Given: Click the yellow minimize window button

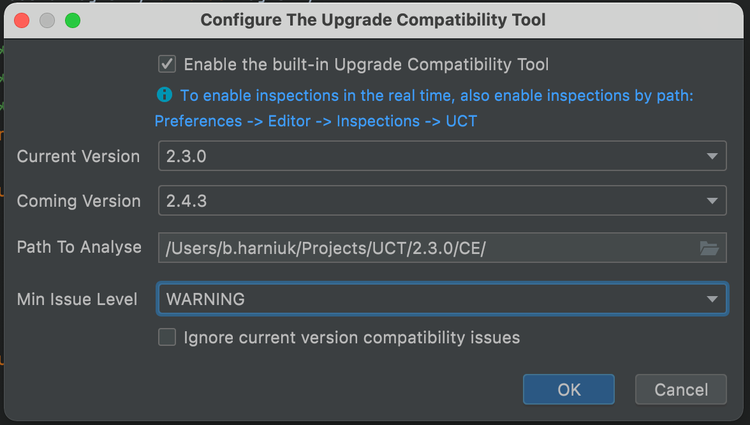Looking at the screenshot, I should tap(46, 20).
